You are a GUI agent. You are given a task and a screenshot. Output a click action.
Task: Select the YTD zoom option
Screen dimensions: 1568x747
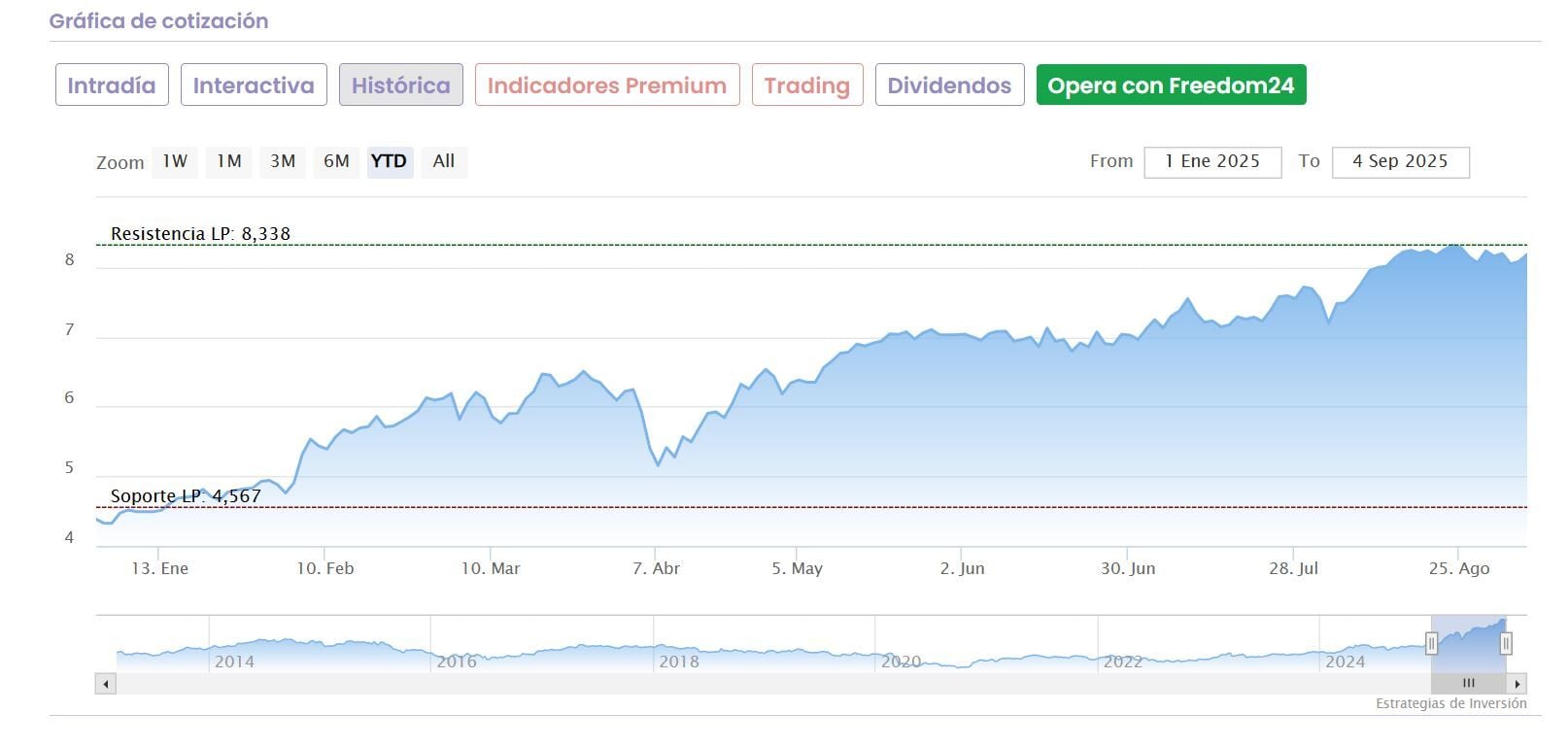[x=390, y=161]
